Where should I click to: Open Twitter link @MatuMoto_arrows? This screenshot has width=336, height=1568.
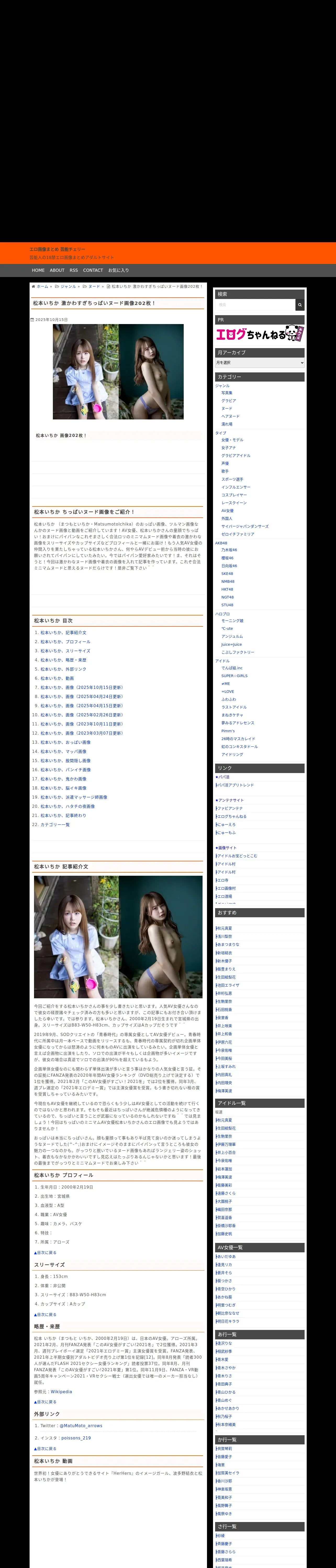tap(81, 1426)
